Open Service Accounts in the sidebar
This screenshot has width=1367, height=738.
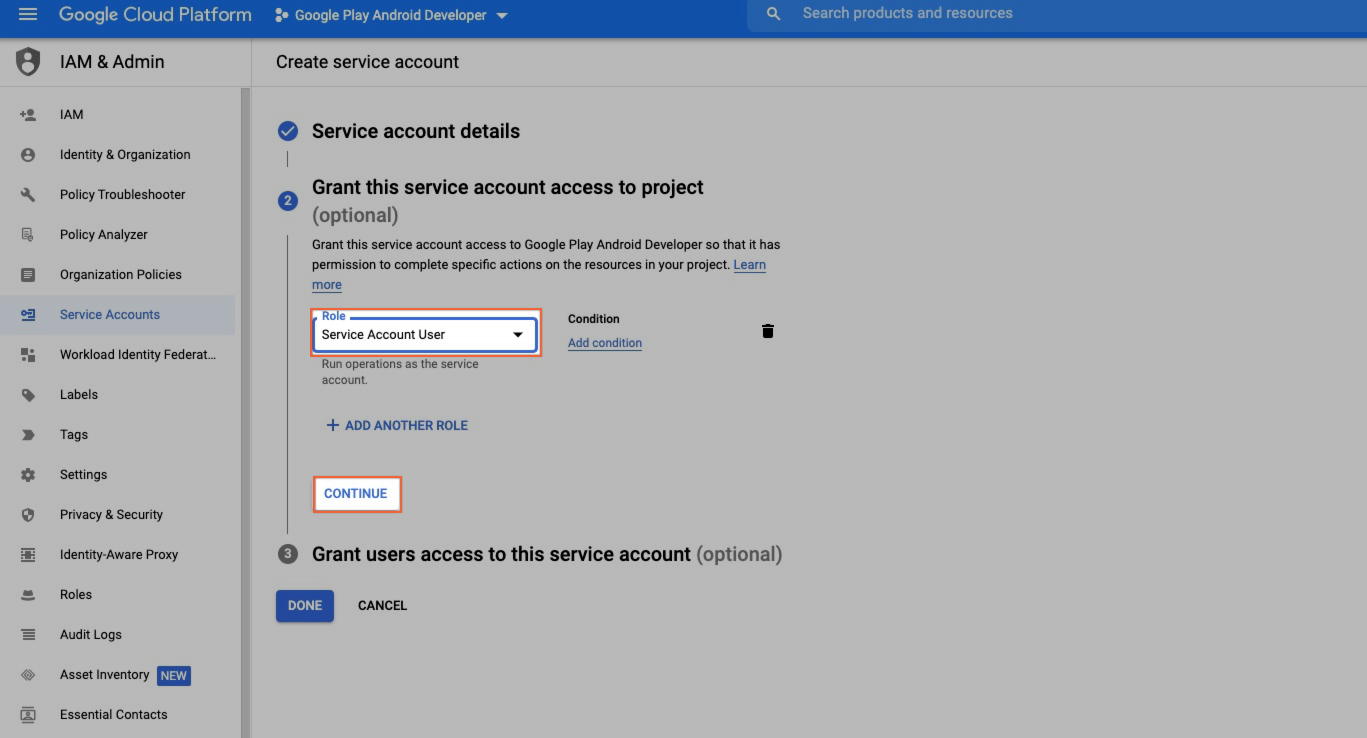tap(110, 315)
